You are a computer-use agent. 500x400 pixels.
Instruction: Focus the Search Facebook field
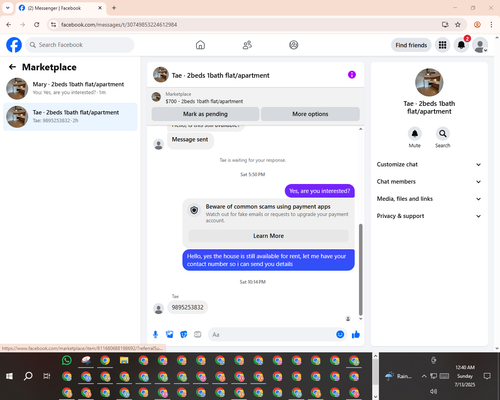tap(80, 45)
